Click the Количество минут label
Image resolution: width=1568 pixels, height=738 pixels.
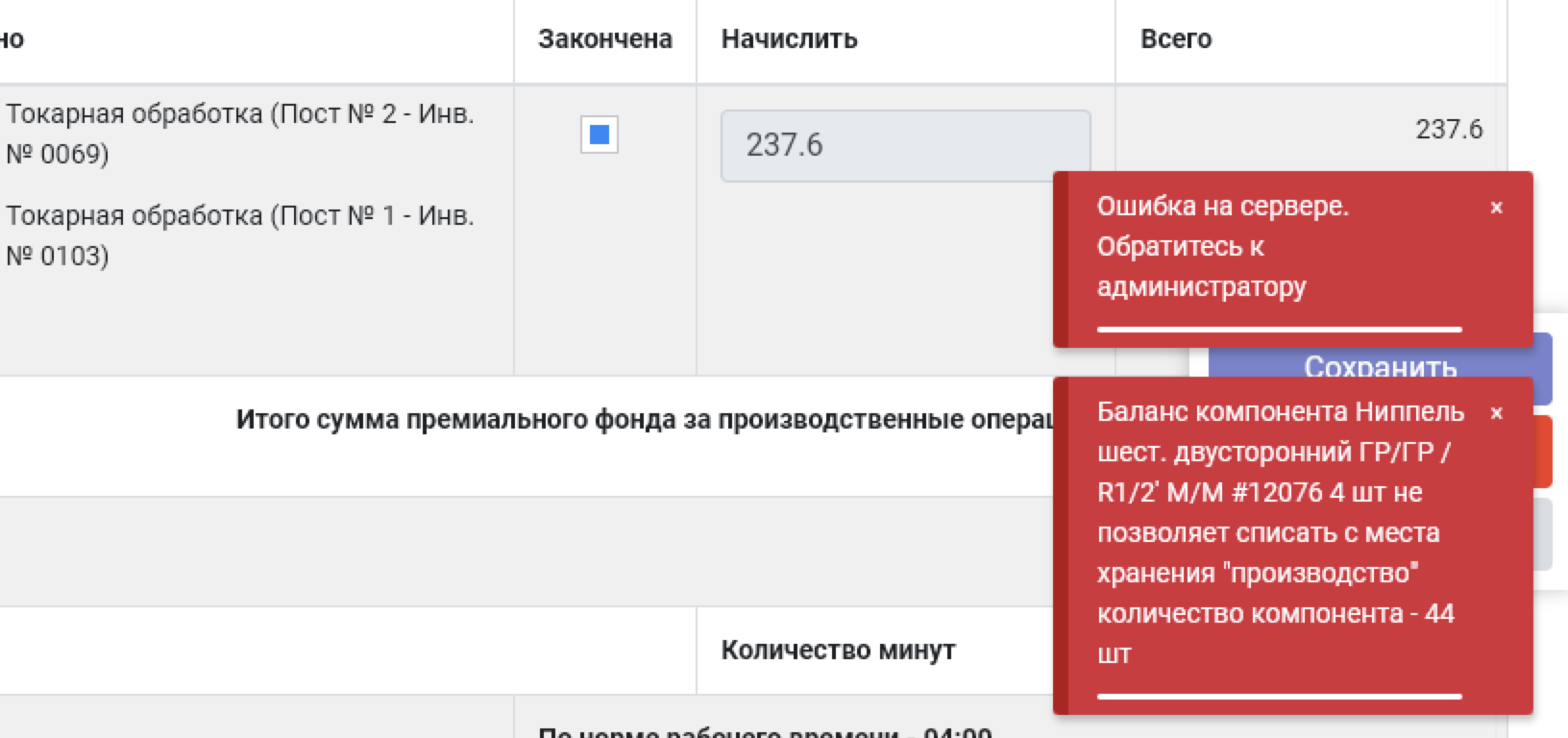(x=838, y=651)
